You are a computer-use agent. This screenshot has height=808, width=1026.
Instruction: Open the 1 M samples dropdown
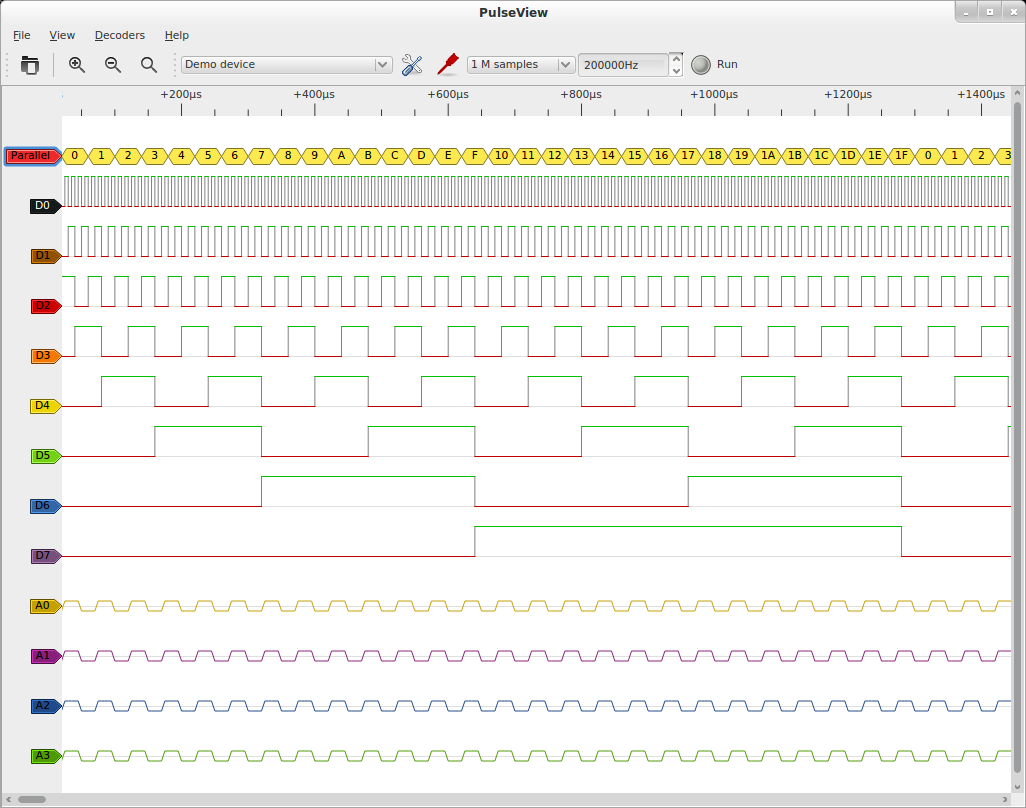pos(520,65)
